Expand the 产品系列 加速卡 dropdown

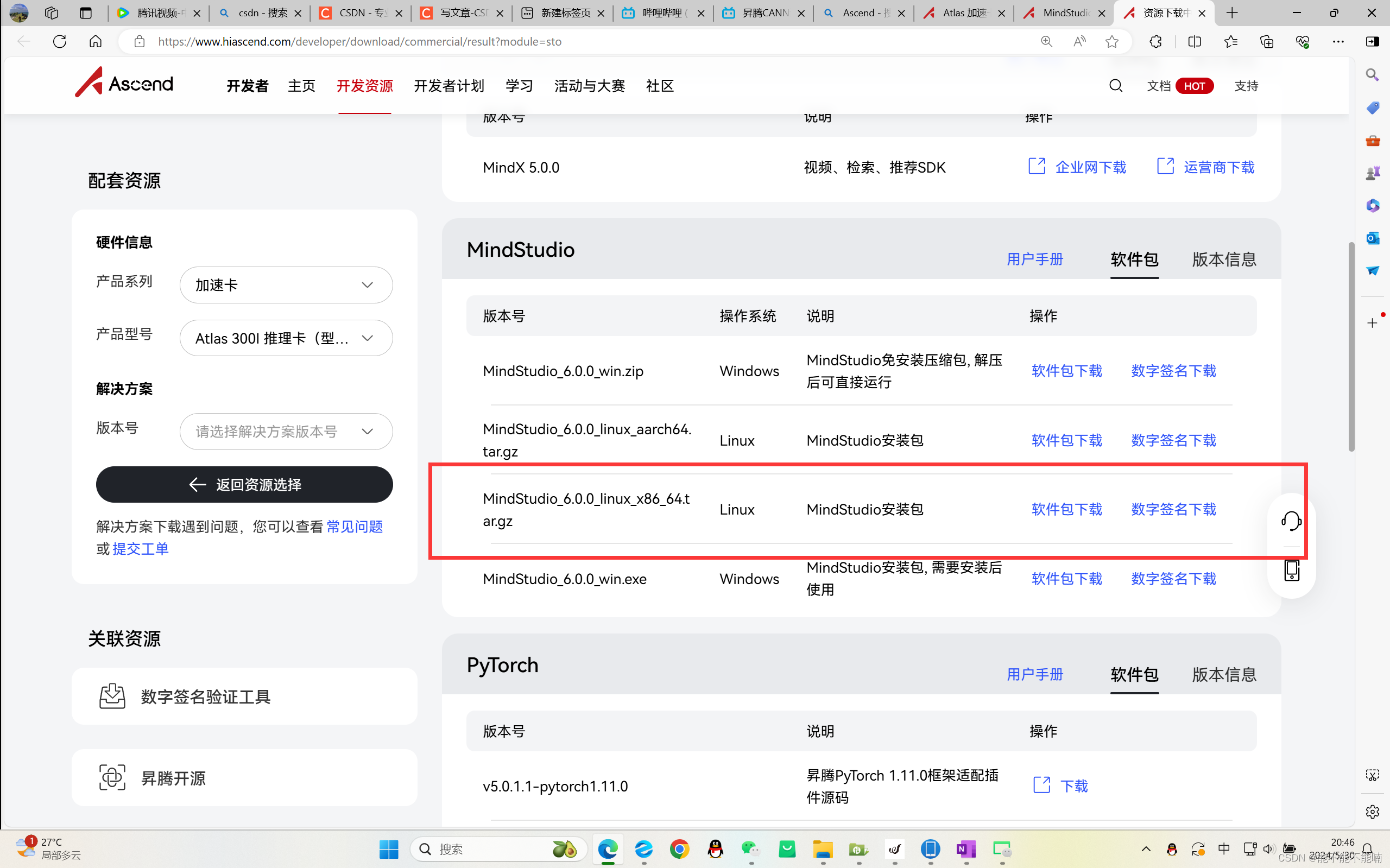point(286,285)
